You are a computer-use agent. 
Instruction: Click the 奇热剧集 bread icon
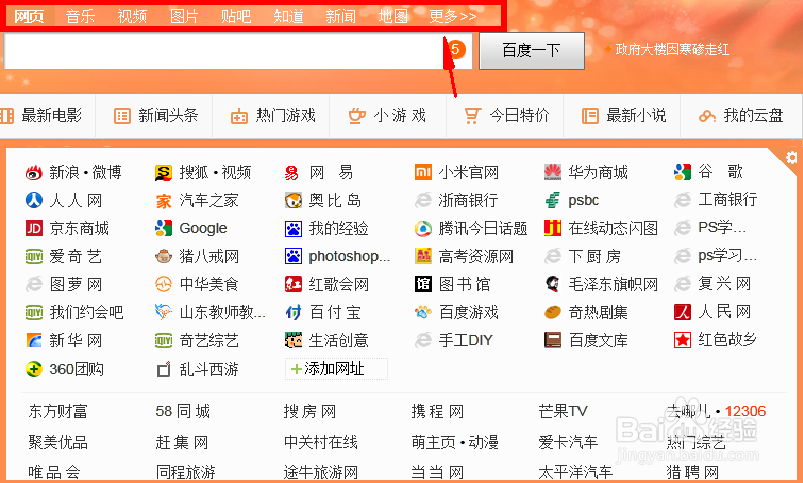click(552, 312)
